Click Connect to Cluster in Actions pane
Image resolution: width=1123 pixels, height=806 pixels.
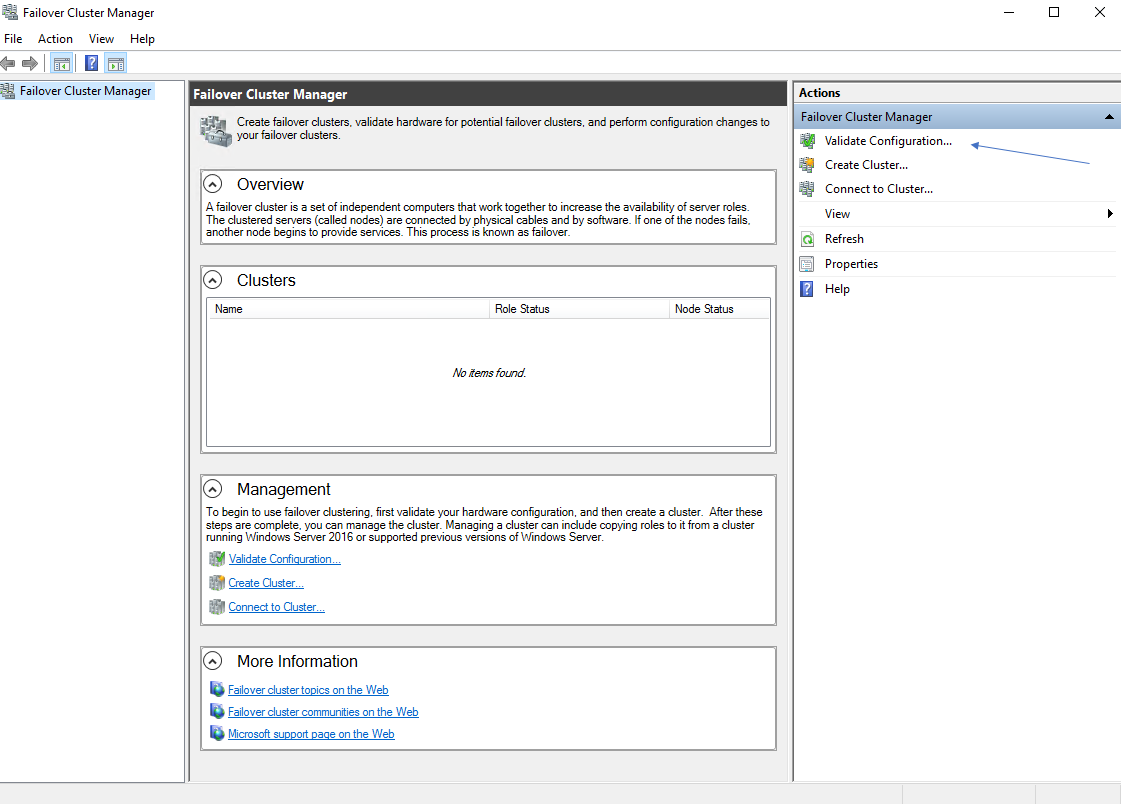[878, 189]
